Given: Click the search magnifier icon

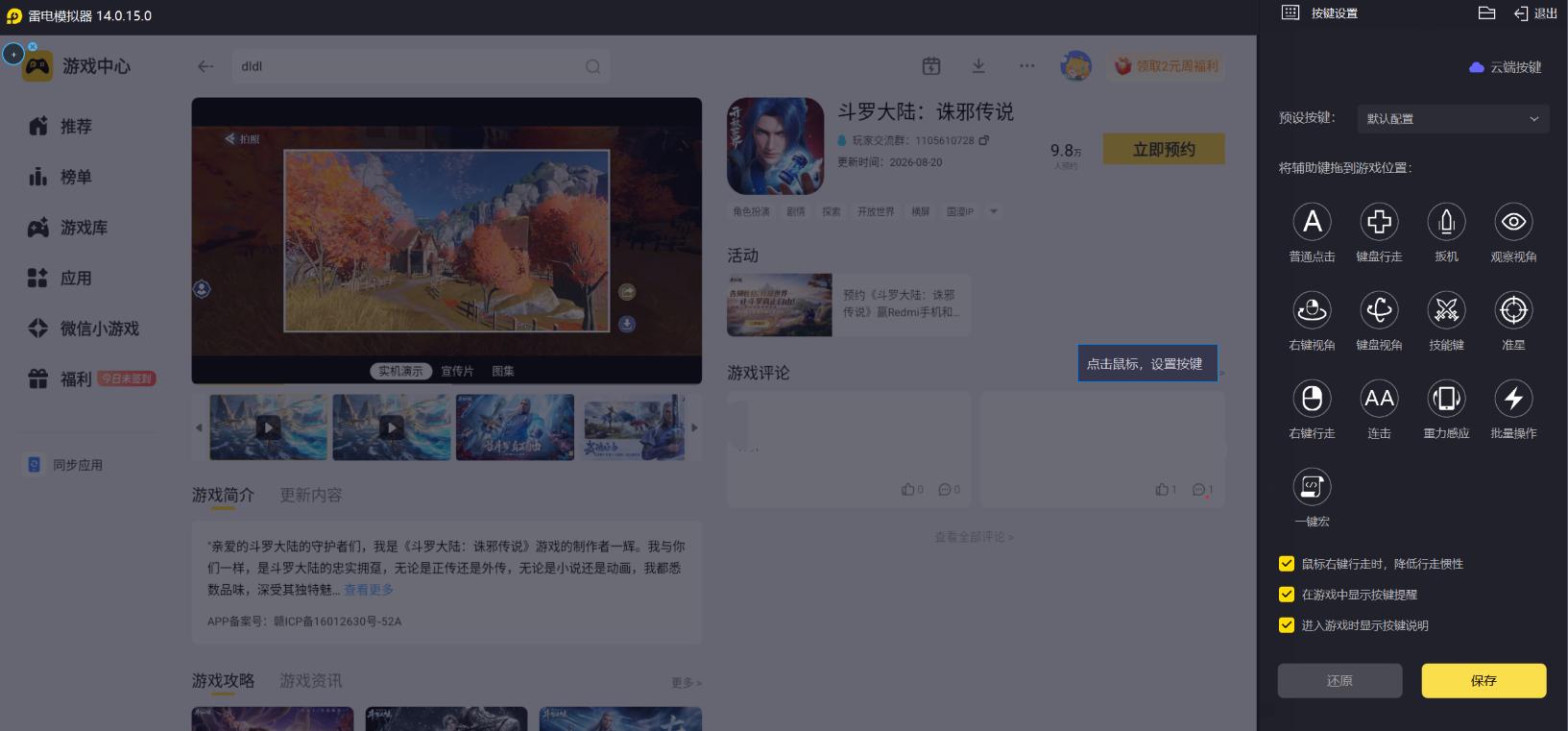Looking at the screenshot, I should pyautogui.click(x=592, y=66).
